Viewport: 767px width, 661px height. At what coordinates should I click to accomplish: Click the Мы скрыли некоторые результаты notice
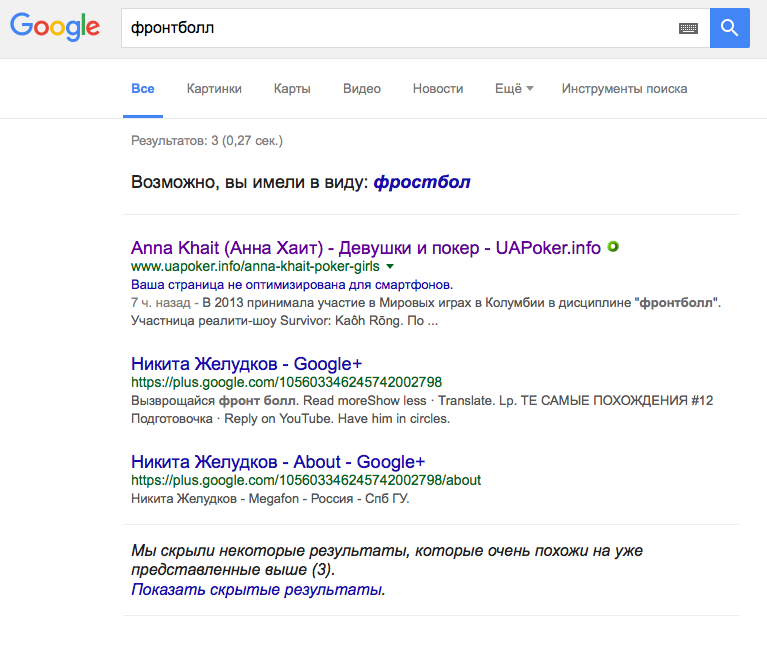click(x=386, y=560)
